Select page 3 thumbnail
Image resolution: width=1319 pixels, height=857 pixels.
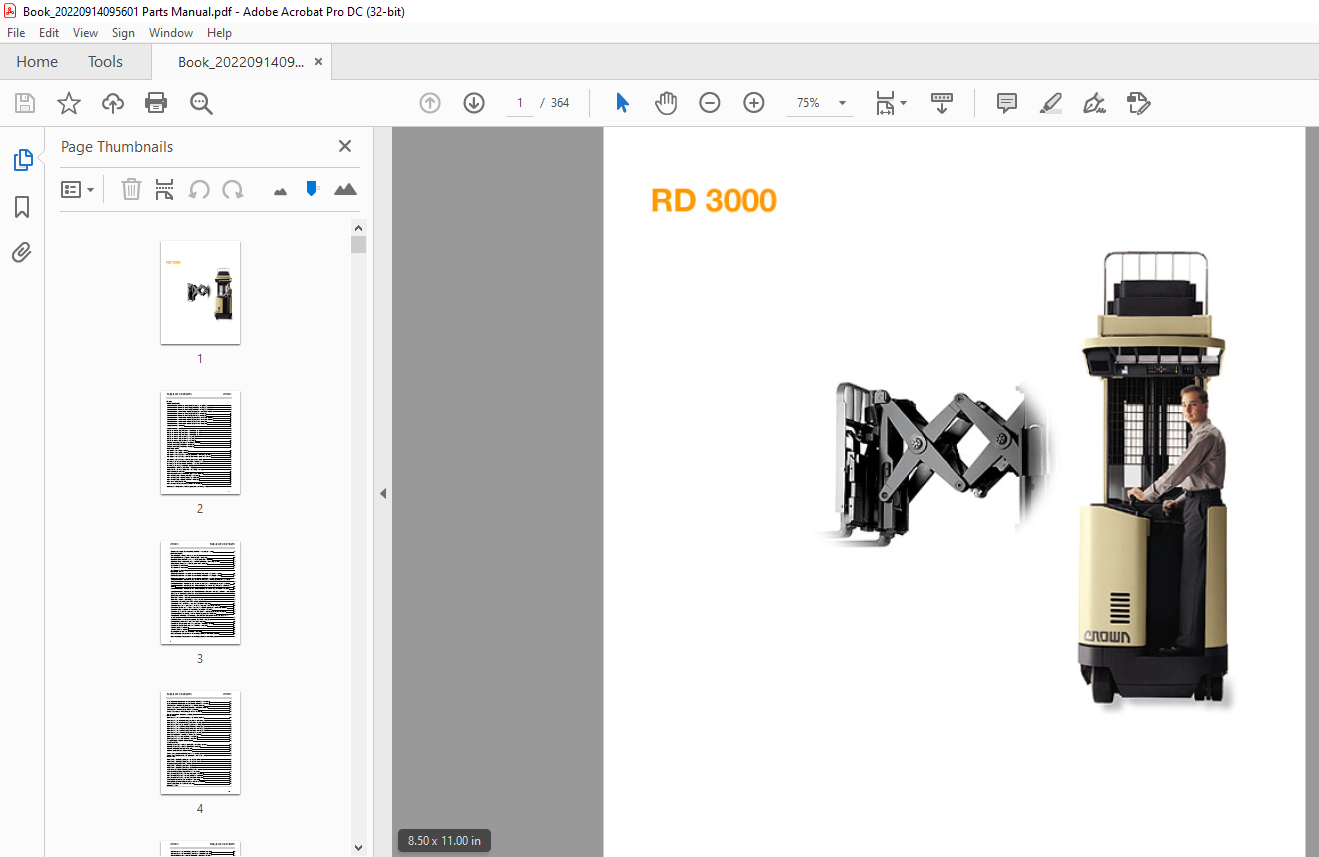point(200,592)
